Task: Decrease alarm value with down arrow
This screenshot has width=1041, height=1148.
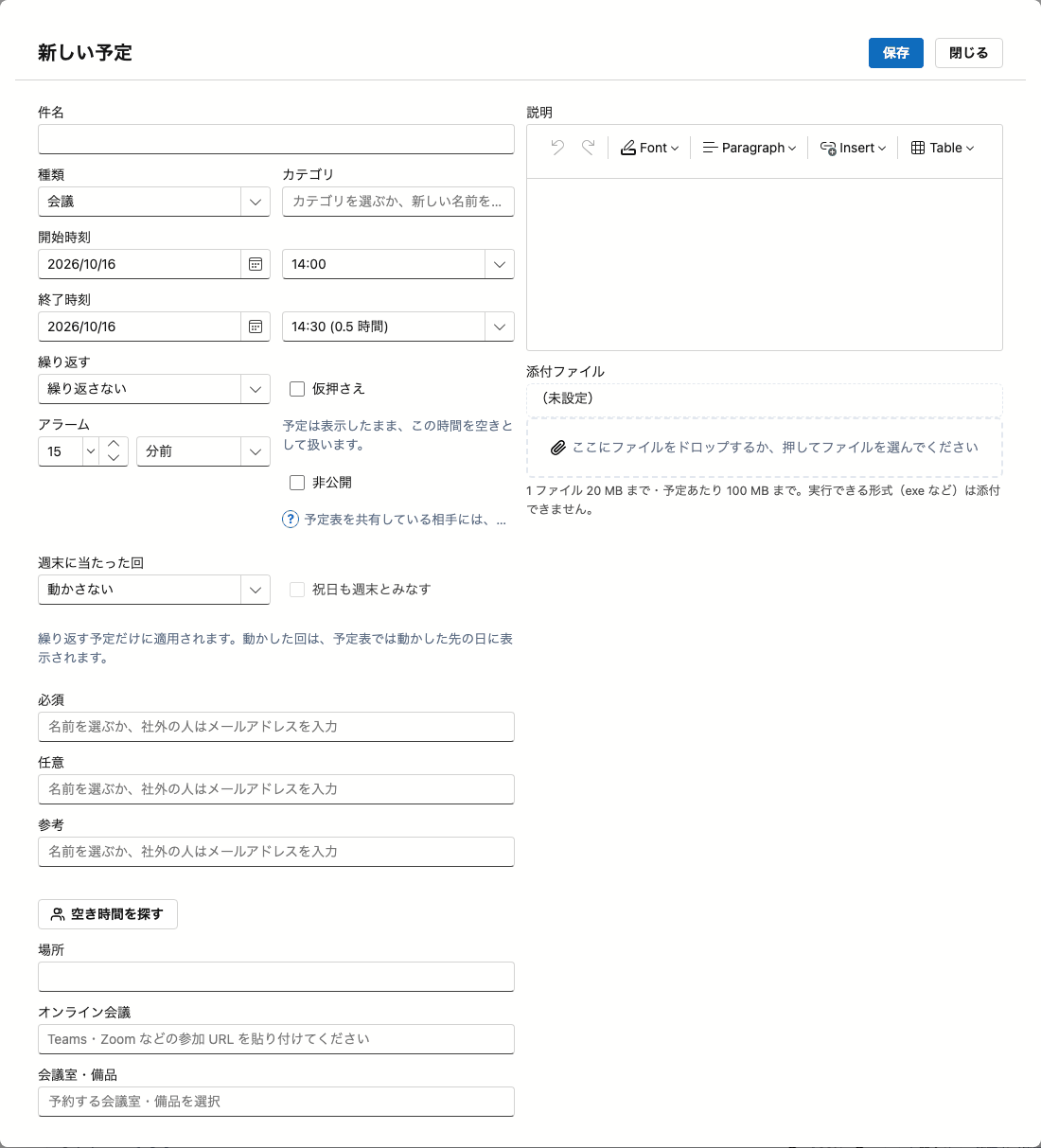Action: [114, 458]
